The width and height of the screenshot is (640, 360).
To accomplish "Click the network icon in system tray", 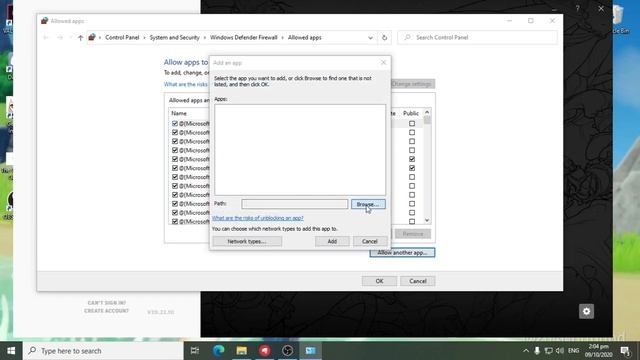I will point(549,351).
